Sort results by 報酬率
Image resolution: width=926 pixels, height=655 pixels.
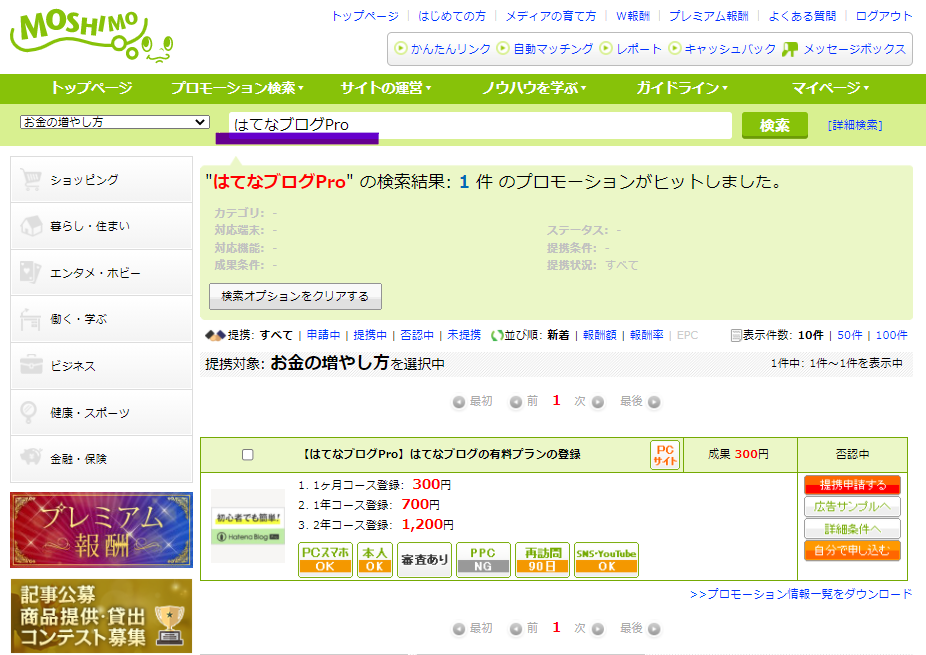[x=647, y=335]
